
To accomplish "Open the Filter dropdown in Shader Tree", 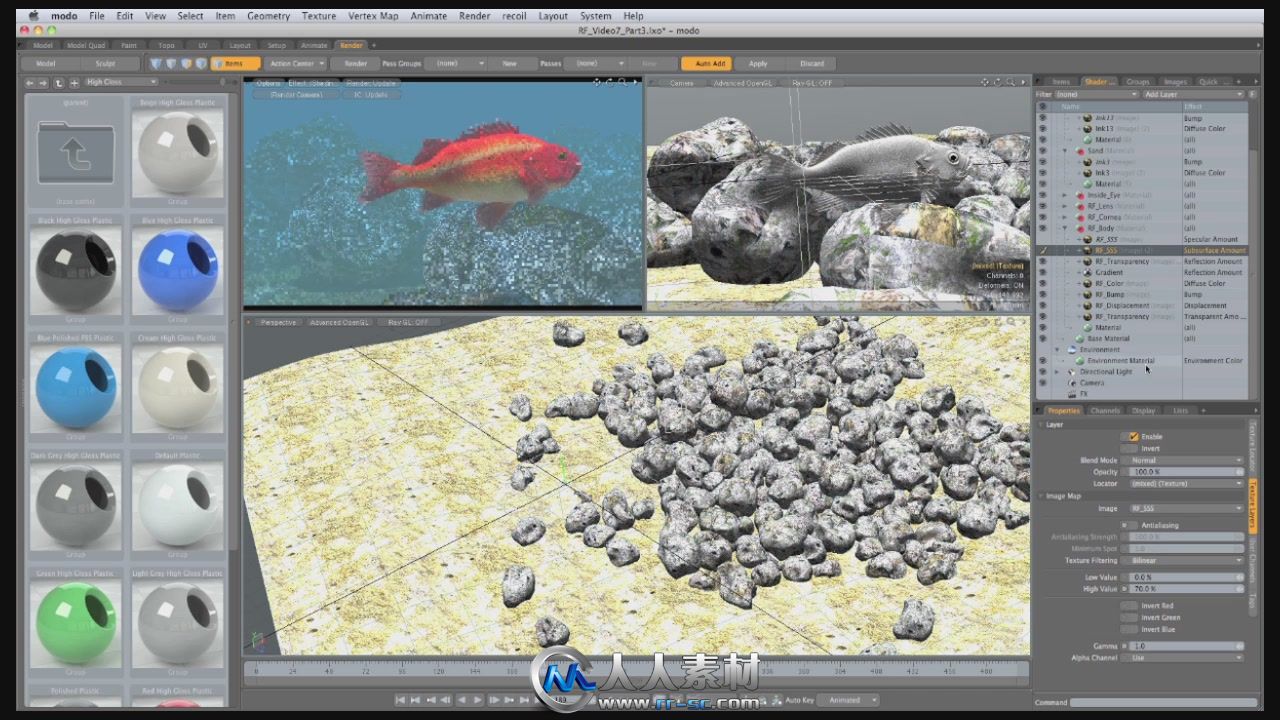I will tap(1097, 94).
